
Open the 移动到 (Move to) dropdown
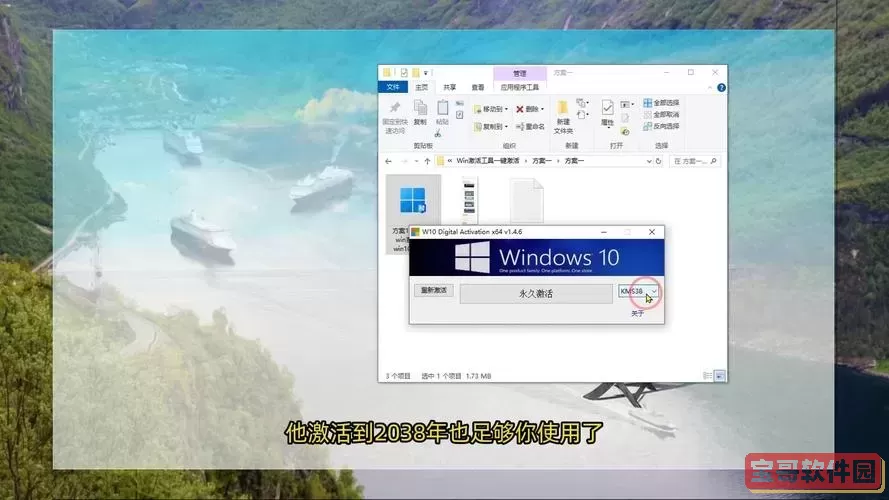point(490,109)
